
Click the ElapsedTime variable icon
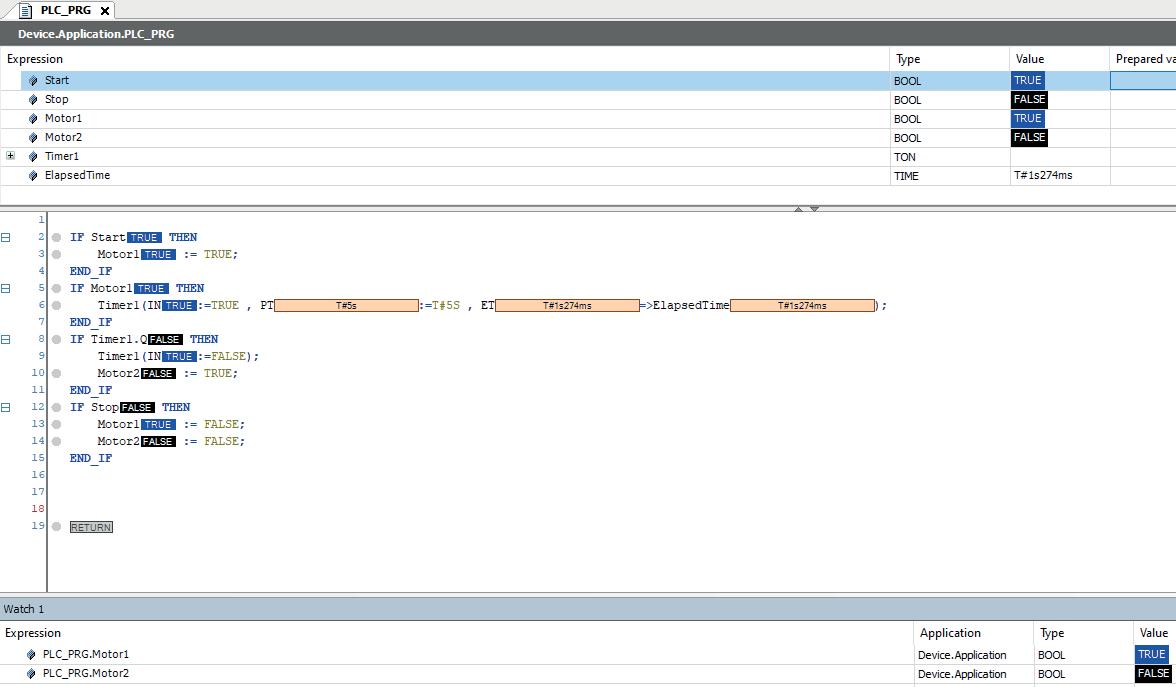pyautogui.click(x=32, y=176)
